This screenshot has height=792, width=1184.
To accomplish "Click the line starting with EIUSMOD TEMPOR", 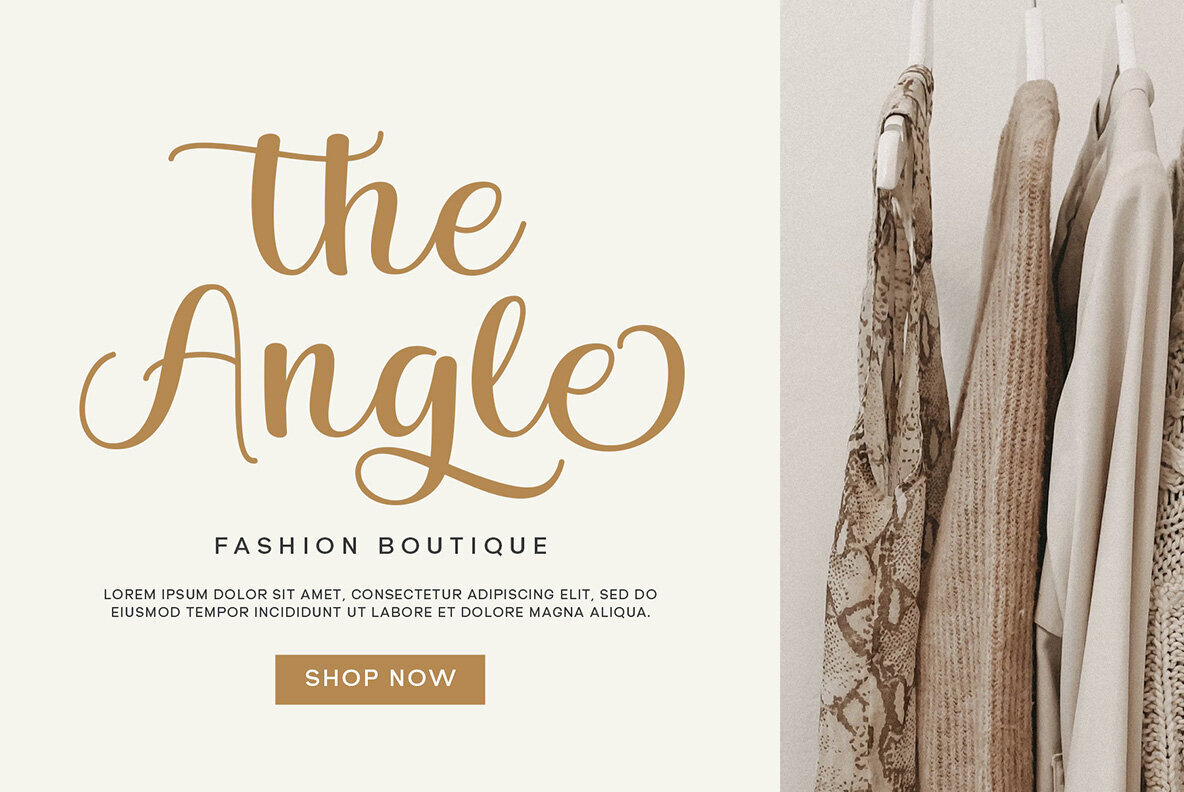I will pos(381,612).
